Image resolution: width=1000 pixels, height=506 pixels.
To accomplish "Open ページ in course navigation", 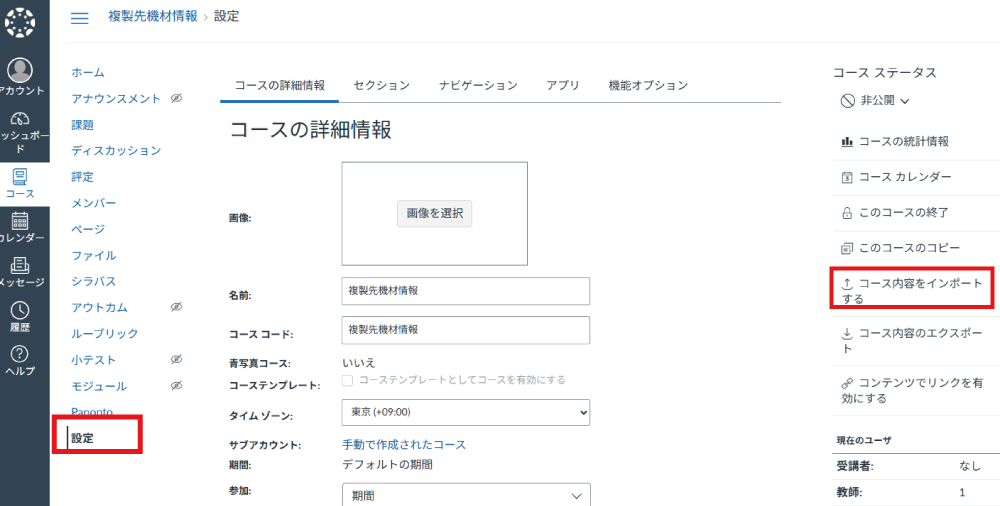I will click(x=88, y=229).
